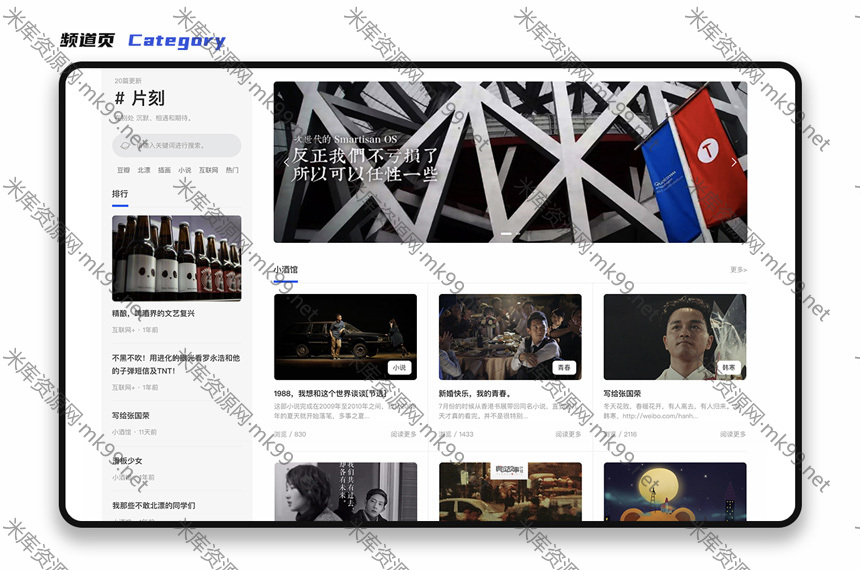The image size is (860, 570).
Task: Open the 写给张国荣 card thumbnail
Action: [x=675, y=337]
